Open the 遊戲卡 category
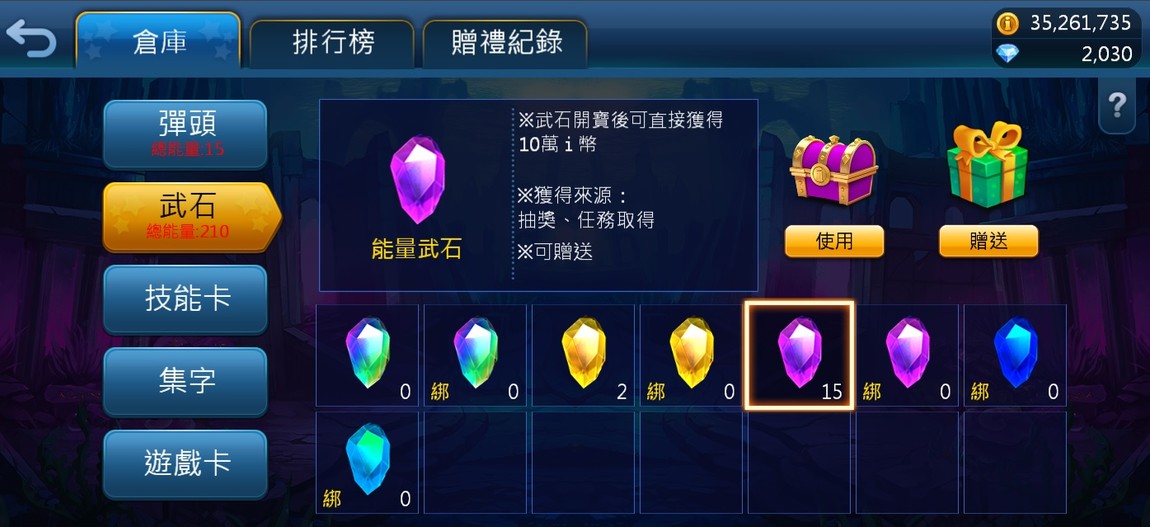Image resolution: width=1150 pixels, height=527 pixels. tap(186, 464)
